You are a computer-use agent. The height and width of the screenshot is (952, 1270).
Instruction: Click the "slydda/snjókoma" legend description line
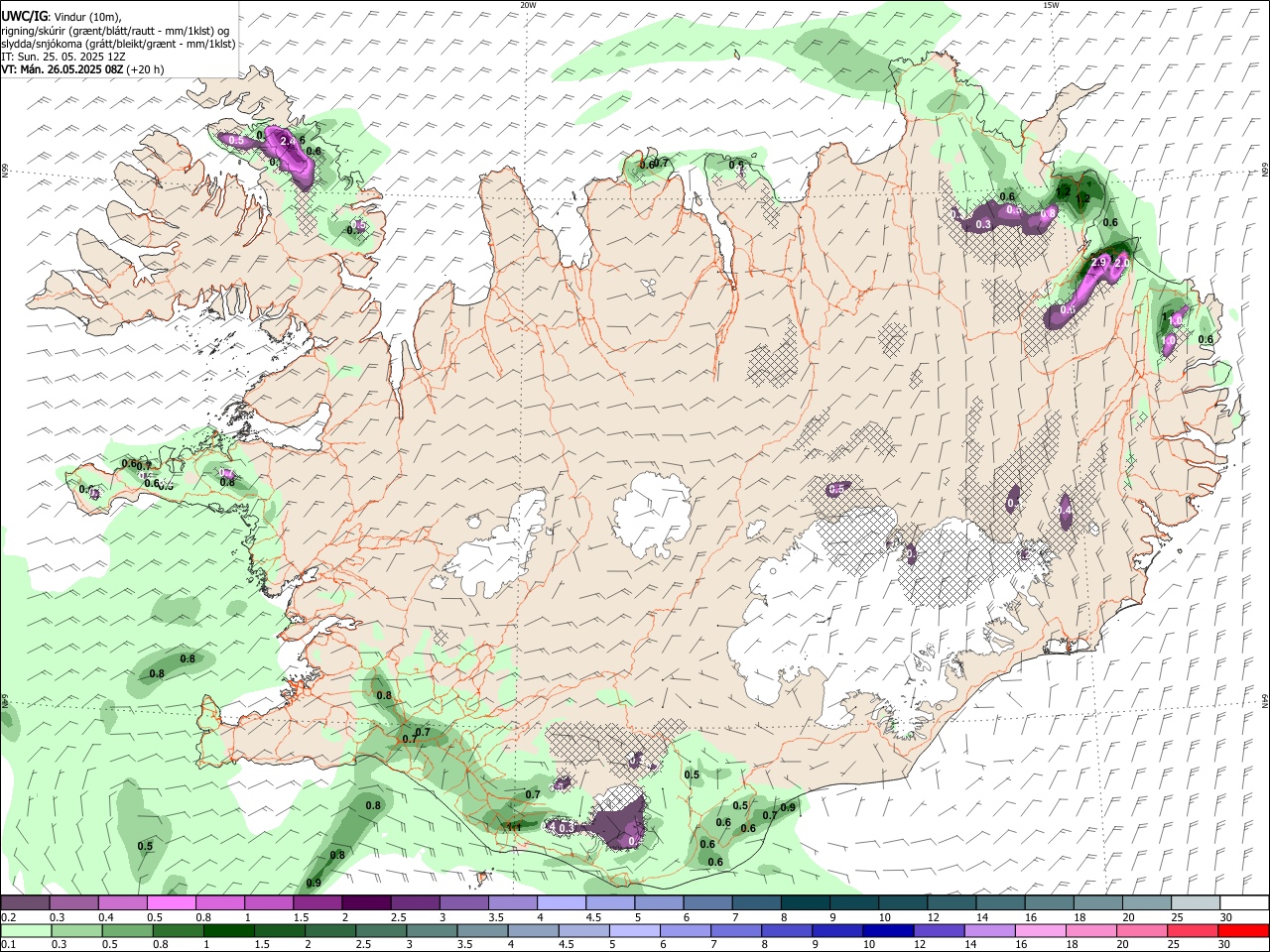[x=118, y=44]
